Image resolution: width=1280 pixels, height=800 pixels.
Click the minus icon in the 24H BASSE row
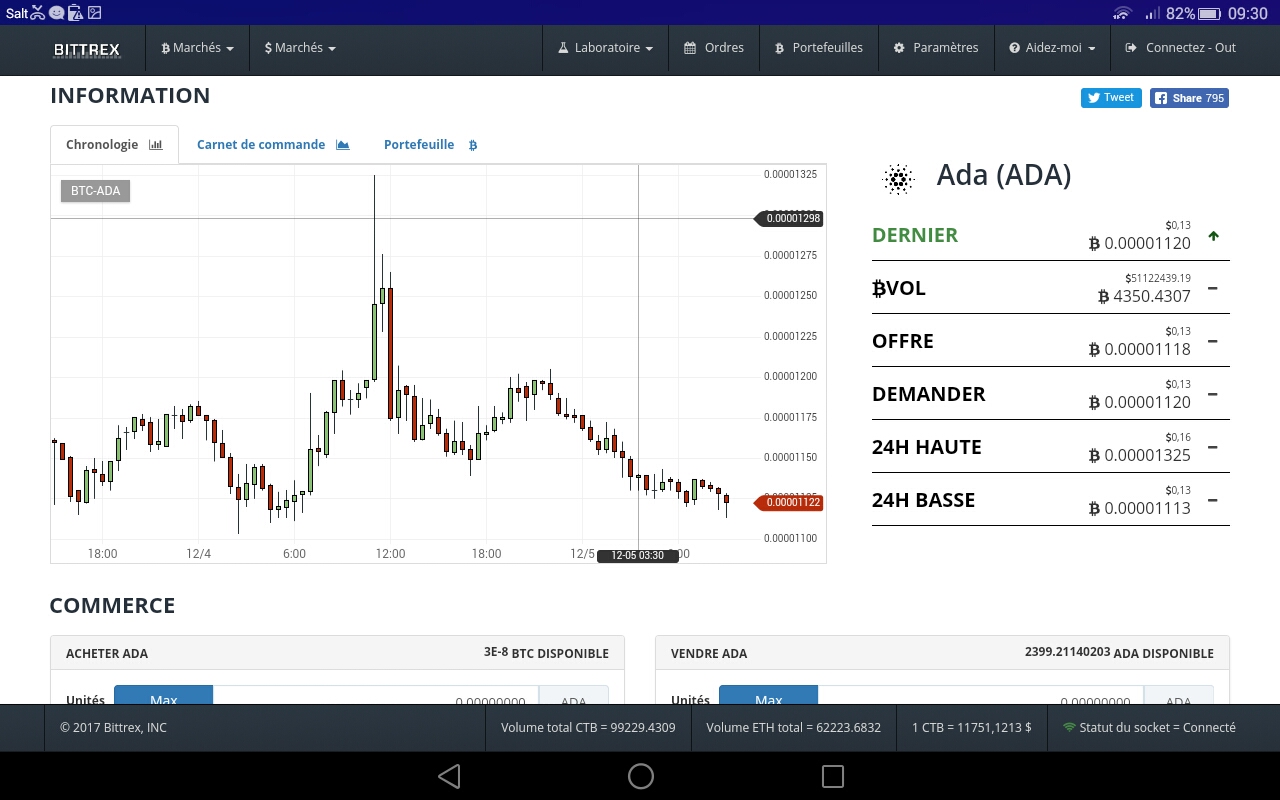pos(1213,500)
